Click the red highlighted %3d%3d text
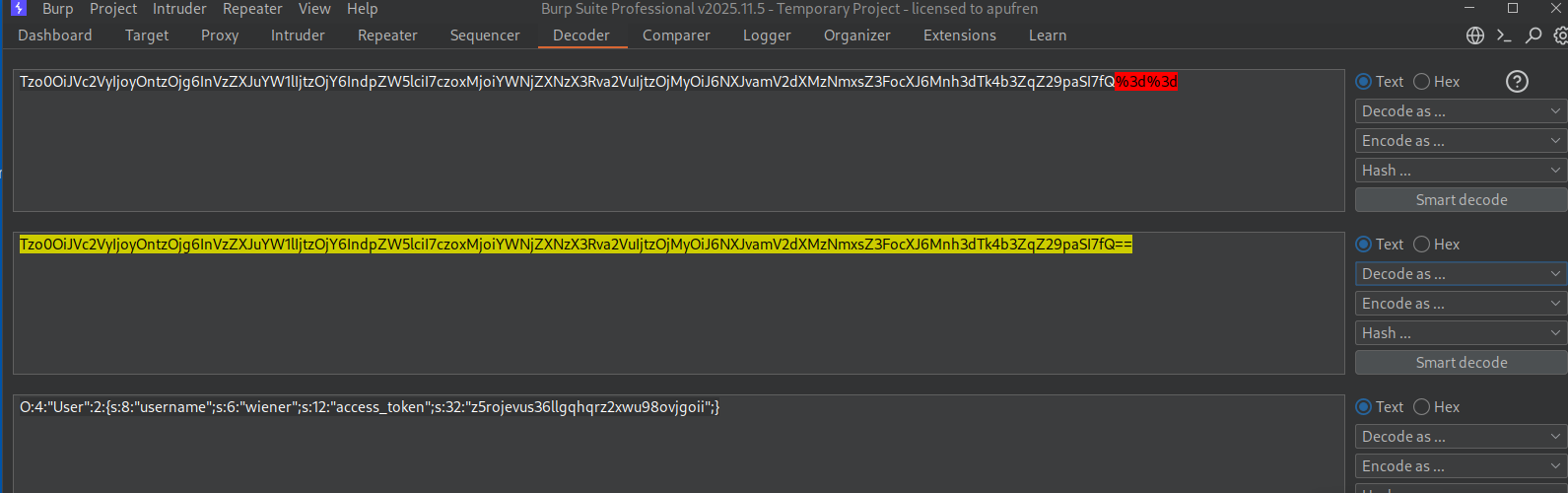 click(1146, 82)
